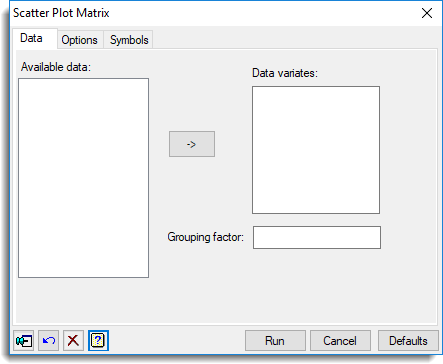
Task: Switch to the Symbols tab
Action: pyautogui.click(x=129, y=40)
